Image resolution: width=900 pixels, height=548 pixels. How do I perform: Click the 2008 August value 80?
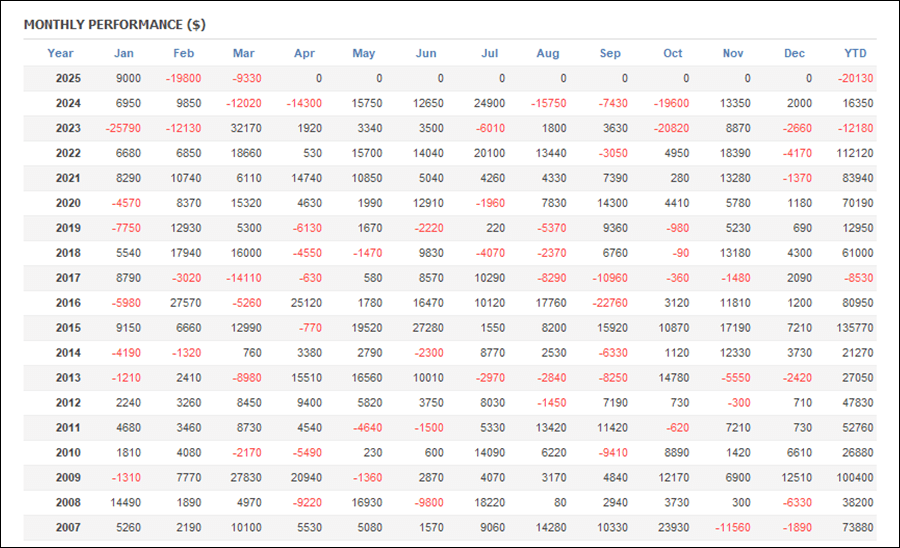(x=560, y=503)
